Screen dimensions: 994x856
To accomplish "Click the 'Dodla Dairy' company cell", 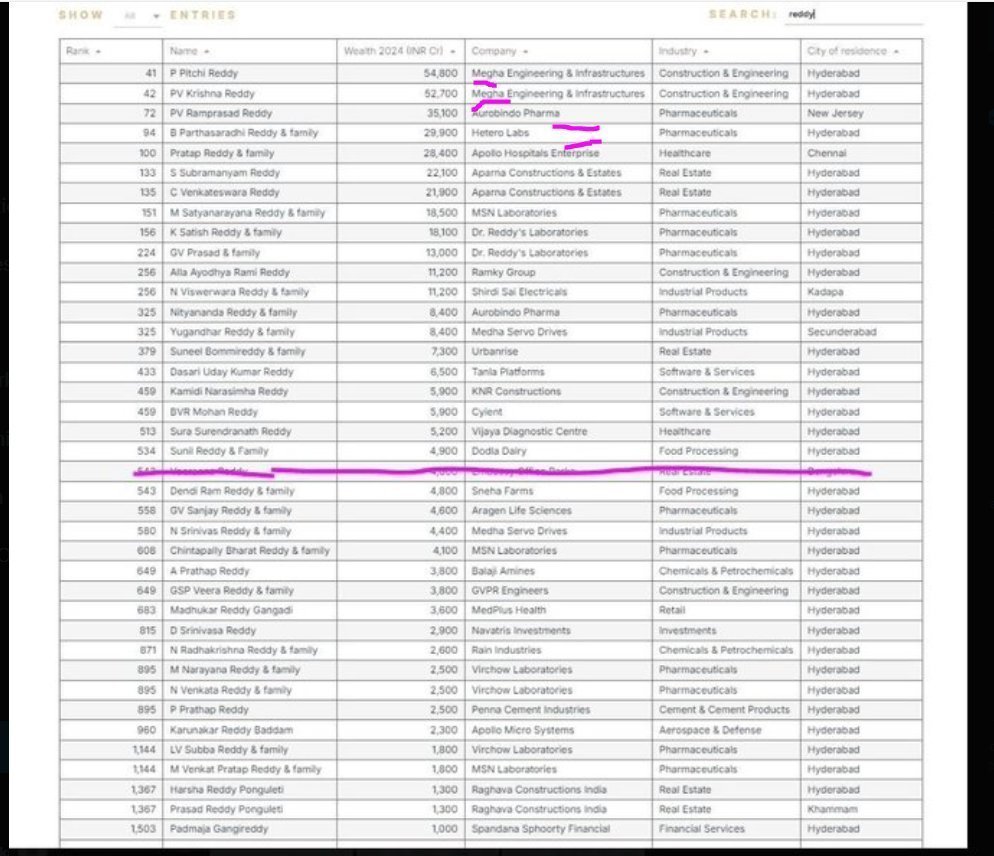I will (x=558, y=451).
